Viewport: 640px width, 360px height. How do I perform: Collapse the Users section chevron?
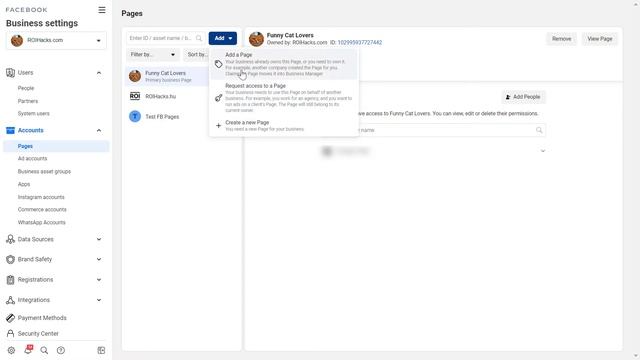point(99,73)
